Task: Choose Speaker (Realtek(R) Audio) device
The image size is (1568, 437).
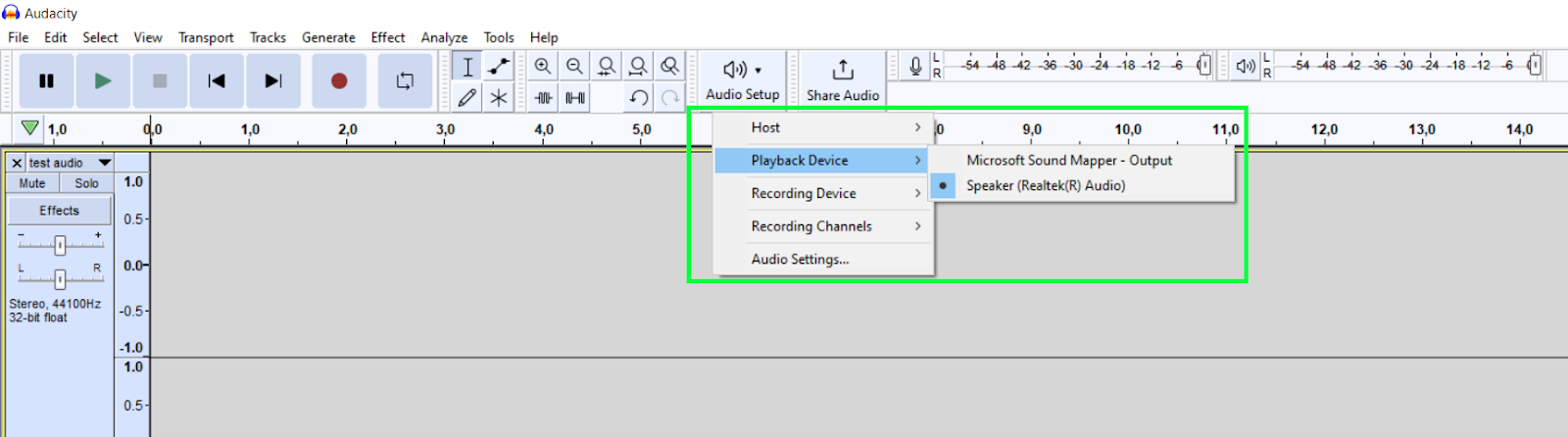Action: [x=1081, y=185]
